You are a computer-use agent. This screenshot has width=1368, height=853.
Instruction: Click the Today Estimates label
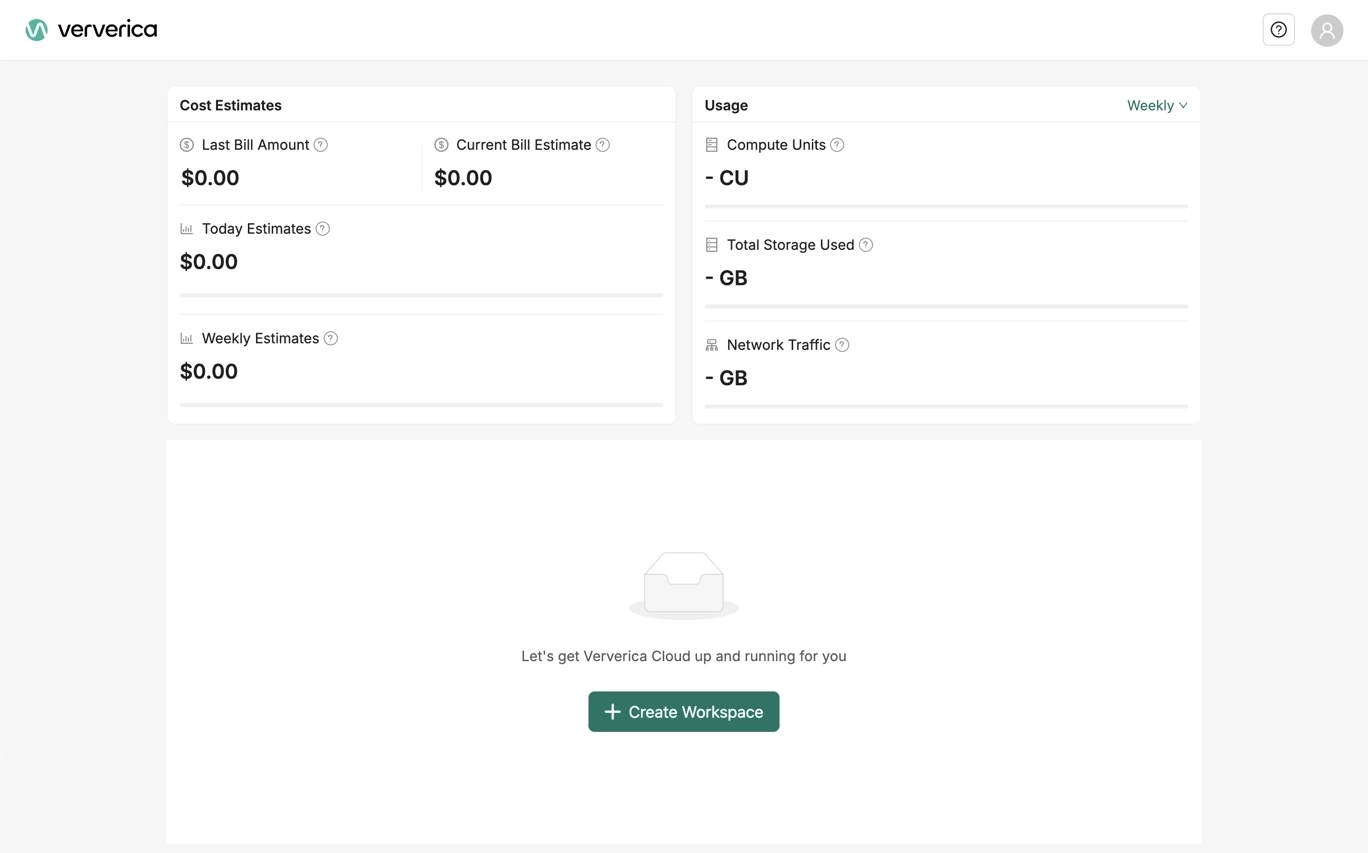[256, 229]
